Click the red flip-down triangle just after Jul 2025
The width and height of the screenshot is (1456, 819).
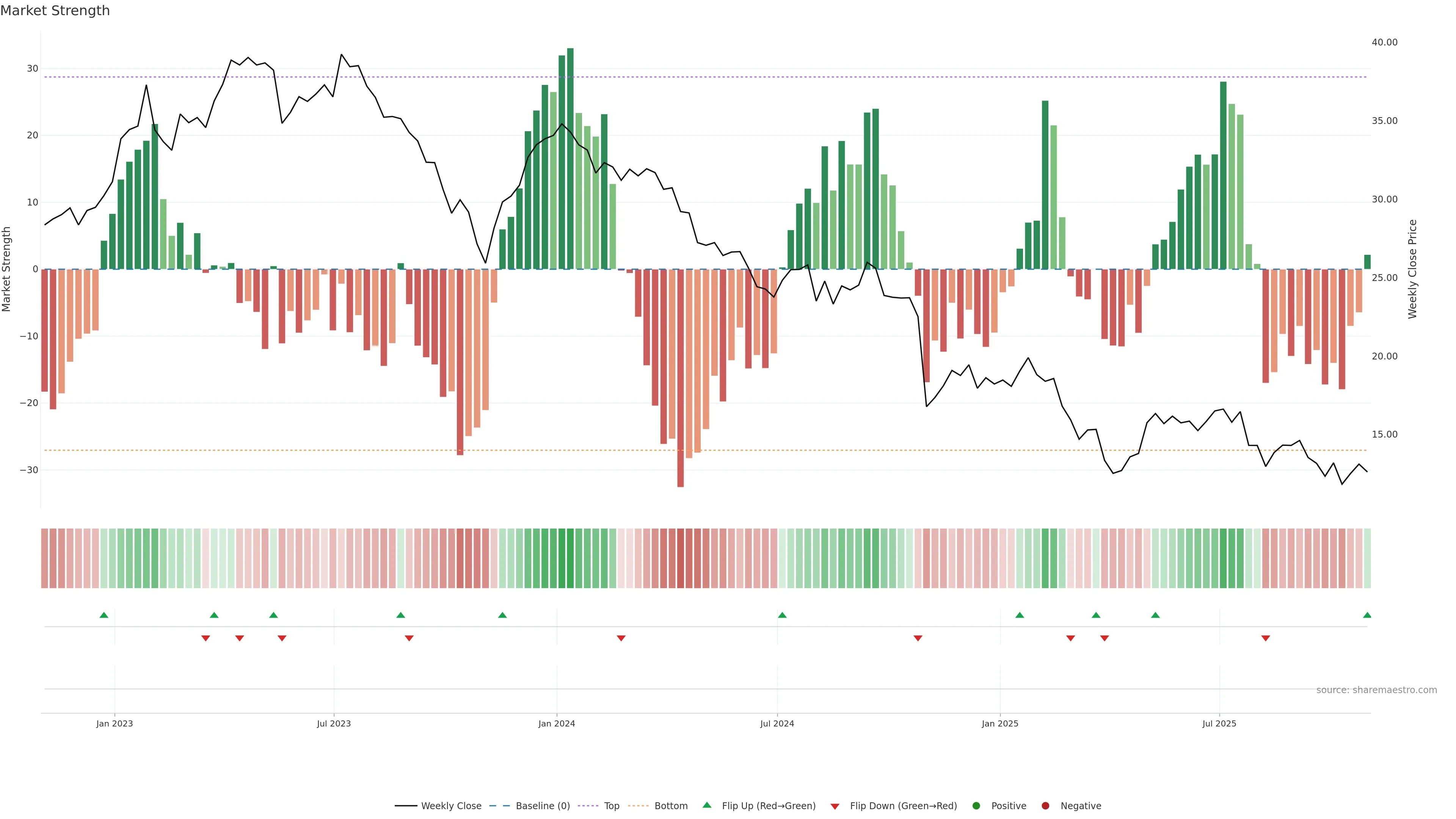point(1266,638)
